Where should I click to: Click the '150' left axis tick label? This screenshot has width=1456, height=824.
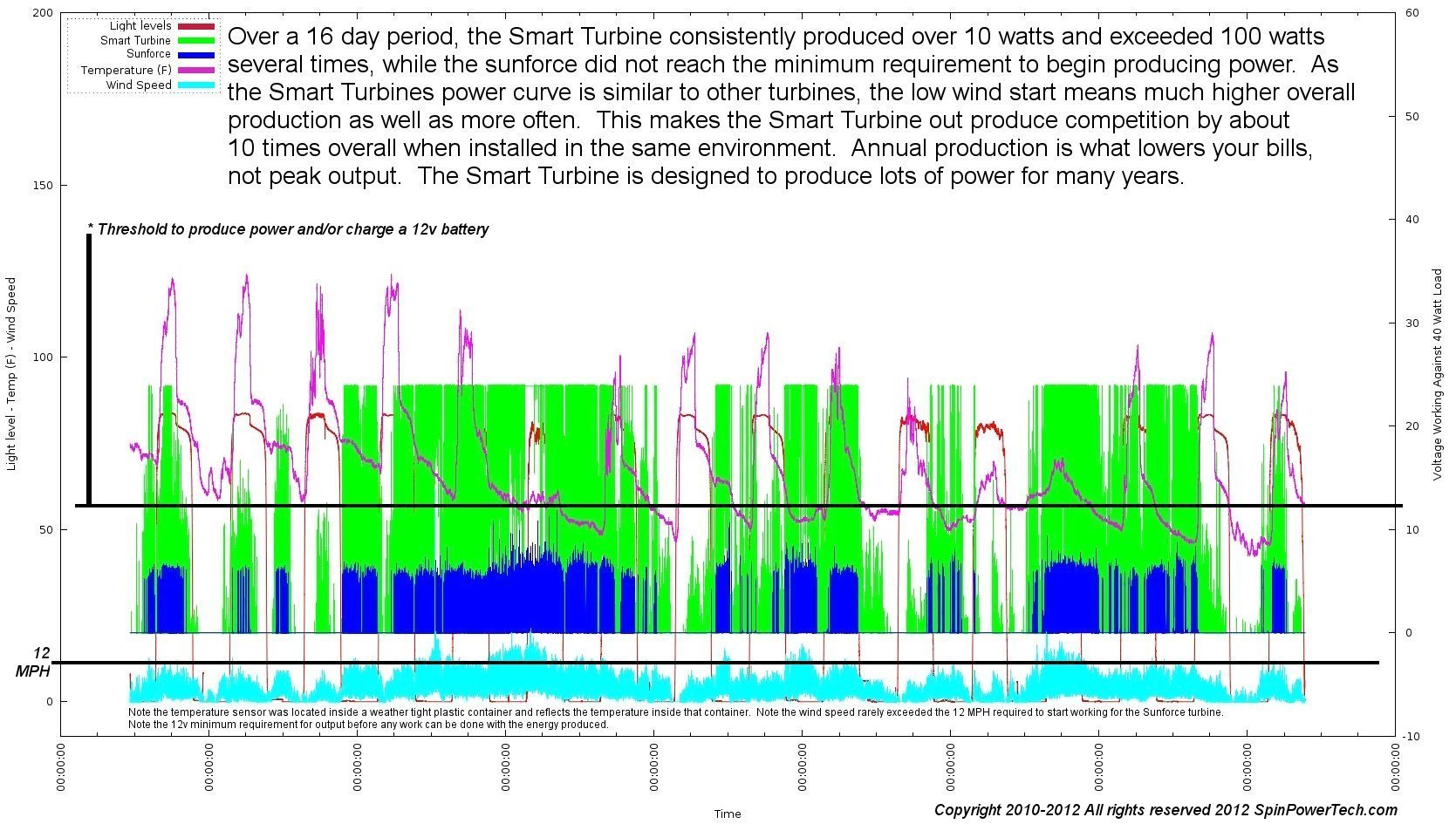(x=43, y=186)
